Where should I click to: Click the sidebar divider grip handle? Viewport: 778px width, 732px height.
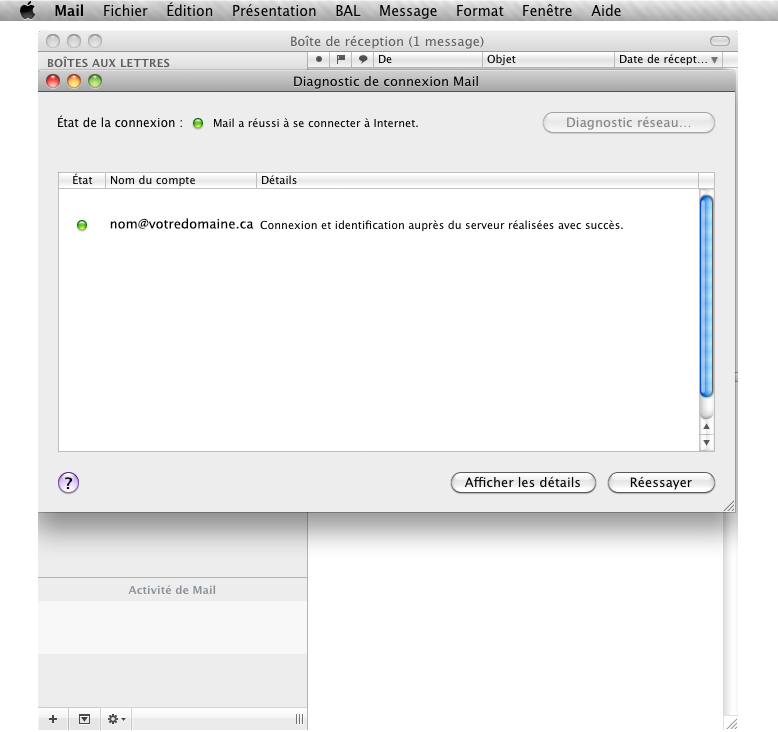[299, 719]
